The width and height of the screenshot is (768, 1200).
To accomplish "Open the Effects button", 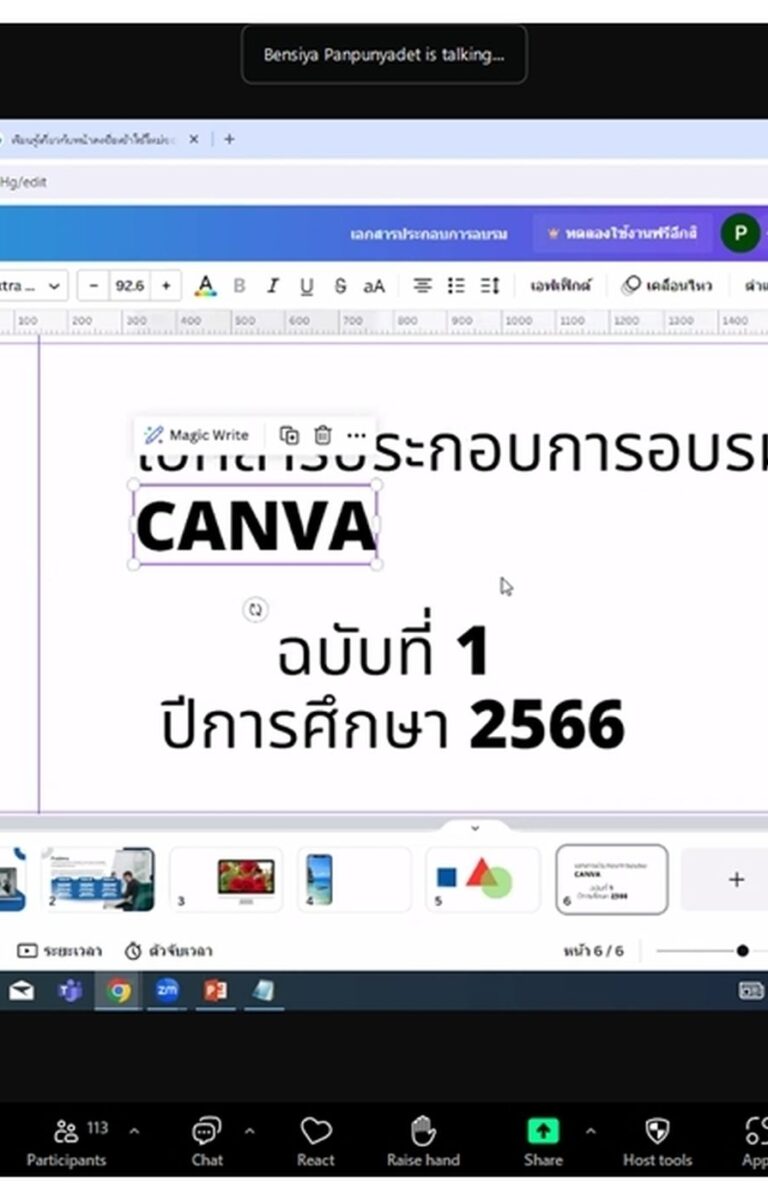I will tap(560, 286).
